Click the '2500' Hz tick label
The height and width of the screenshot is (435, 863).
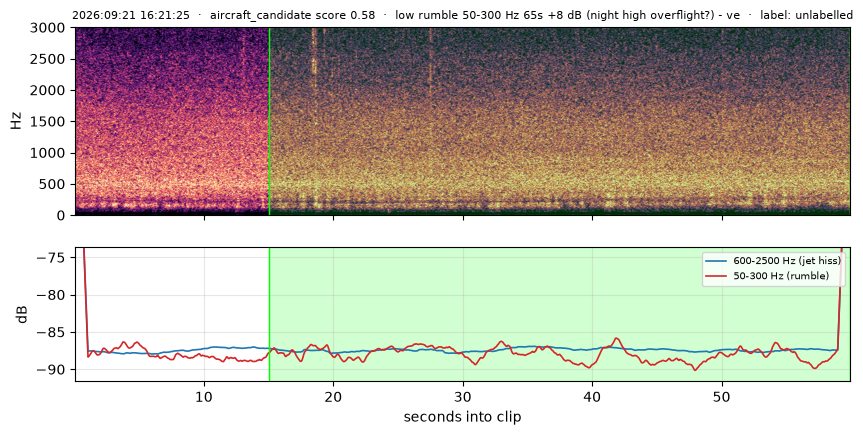[50, 59]
